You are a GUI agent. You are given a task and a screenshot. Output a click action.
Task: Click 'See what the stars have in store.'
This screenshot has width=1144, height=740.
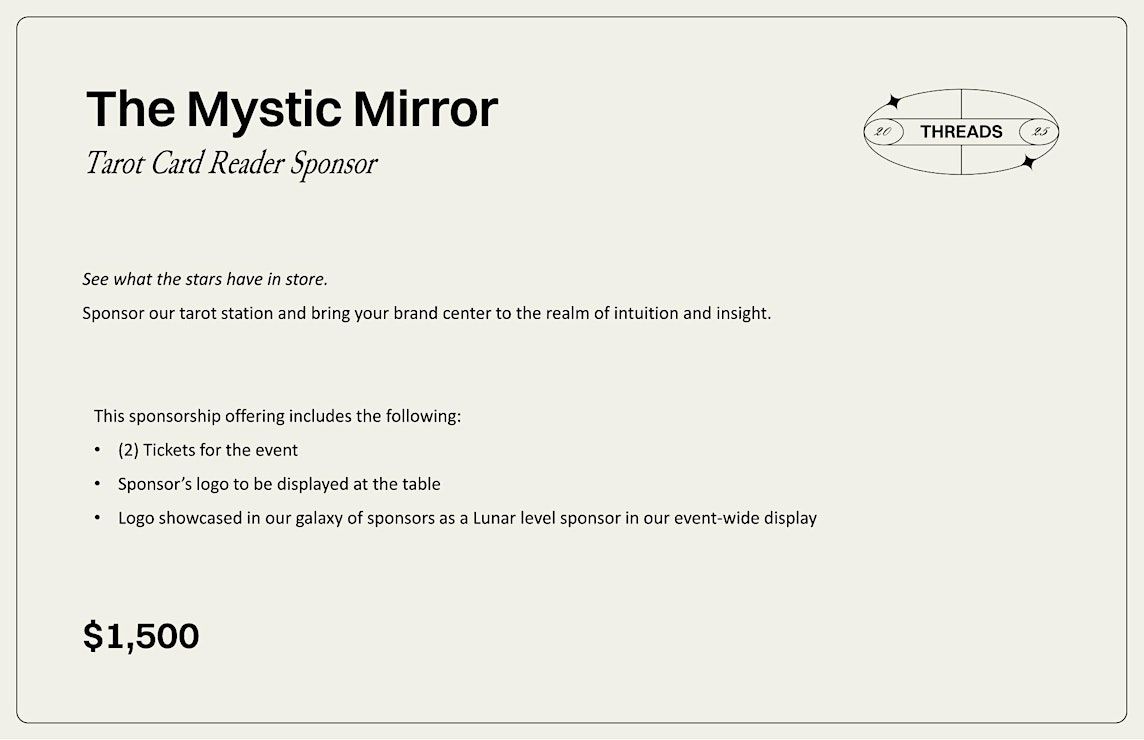click(x=205, y=279)
